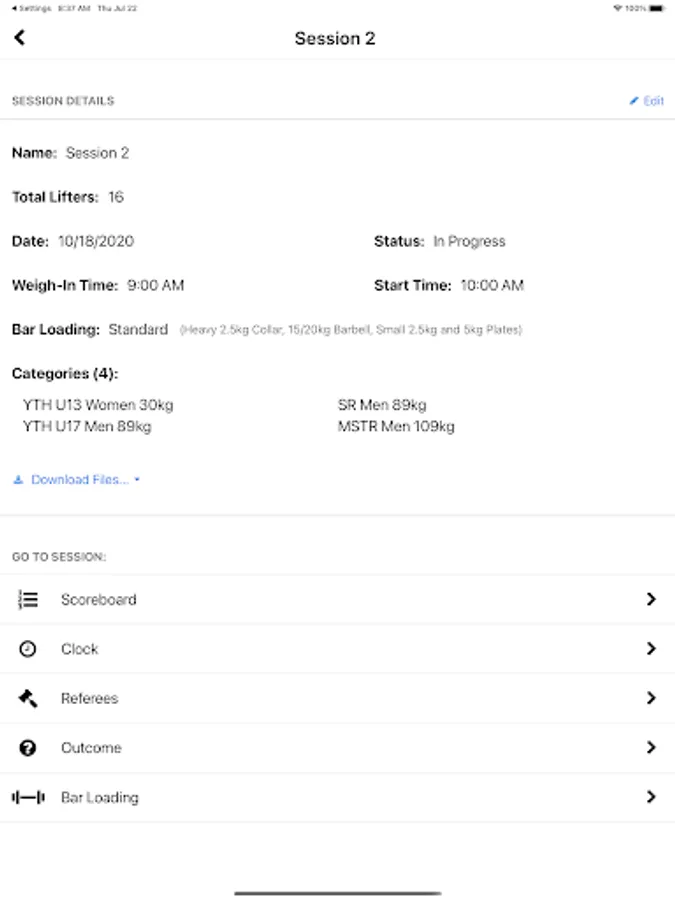Open Clock using its right chevron
This screenshot has width=675, height=900.
coord(651,649)
